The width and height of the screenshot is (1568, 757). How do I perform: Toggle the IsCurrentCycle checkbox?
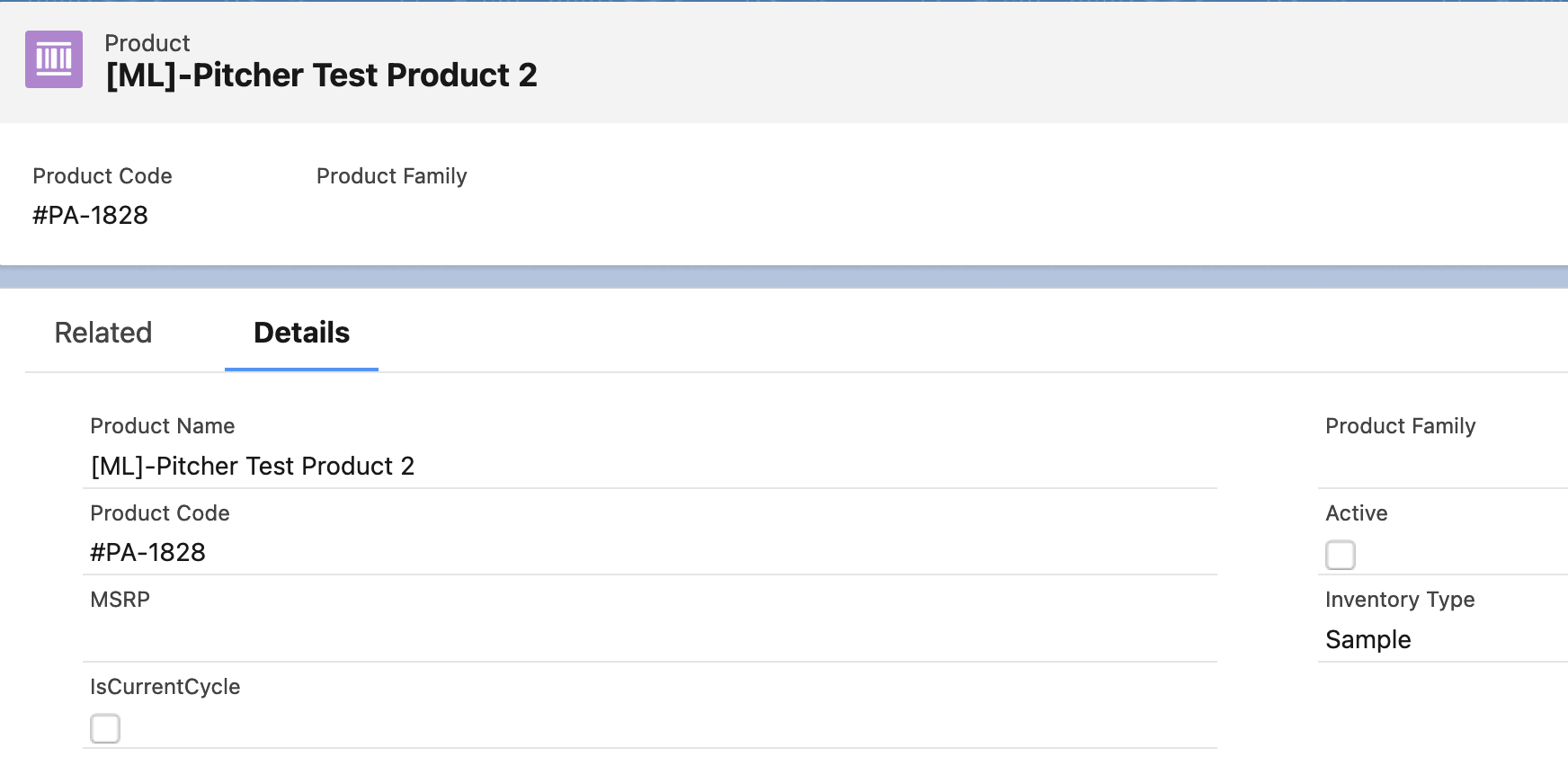105,728
